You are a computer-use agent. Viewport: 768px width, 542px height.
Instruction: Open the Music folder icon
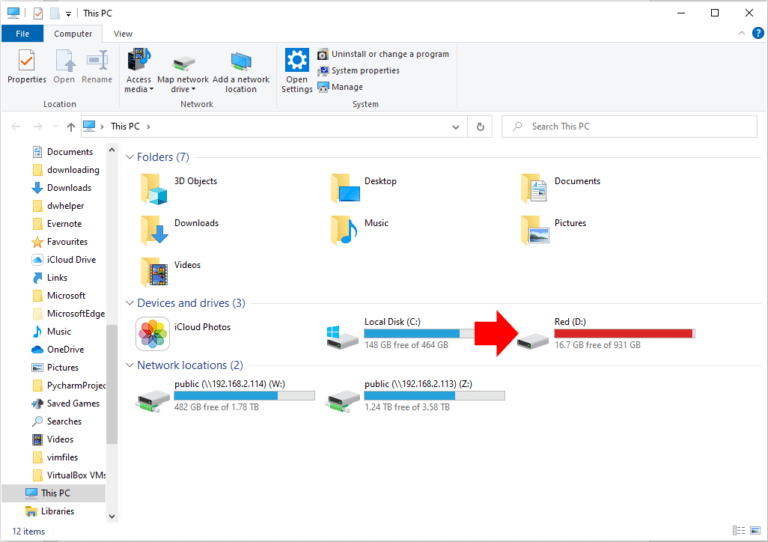(x=342, y=228)
